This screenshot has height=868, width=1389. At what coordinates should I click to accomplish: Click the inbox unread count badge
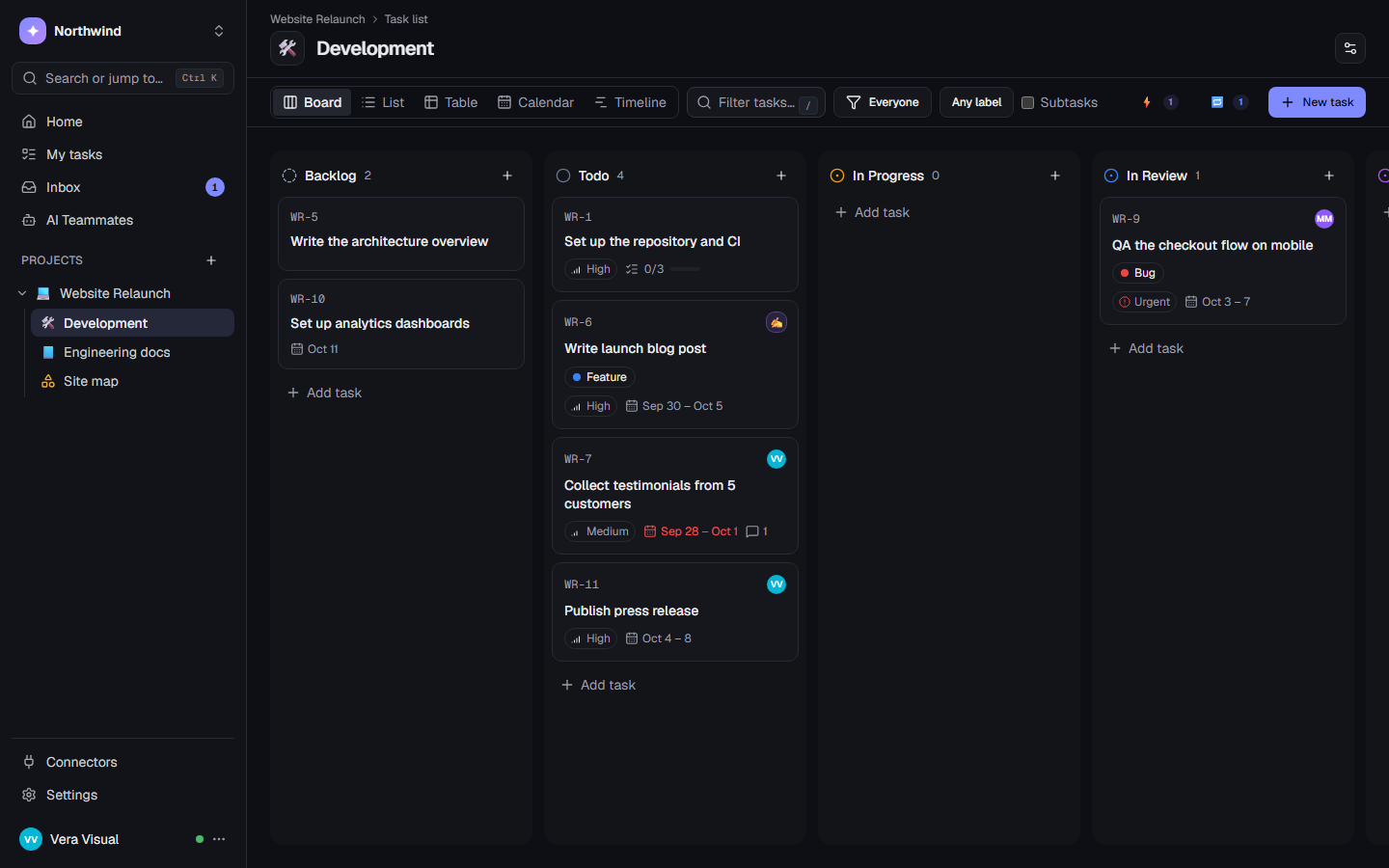[x=215, y=187]
